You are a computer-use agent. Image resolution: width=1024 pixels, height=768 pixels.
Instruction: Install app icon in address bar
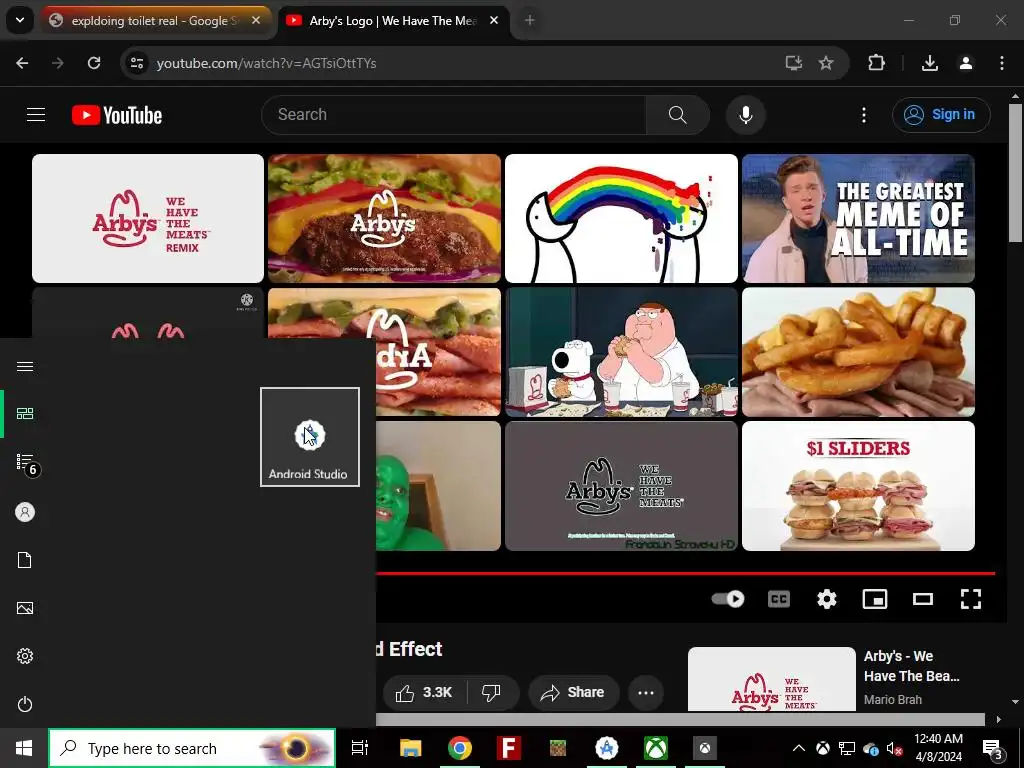(793, 63)
